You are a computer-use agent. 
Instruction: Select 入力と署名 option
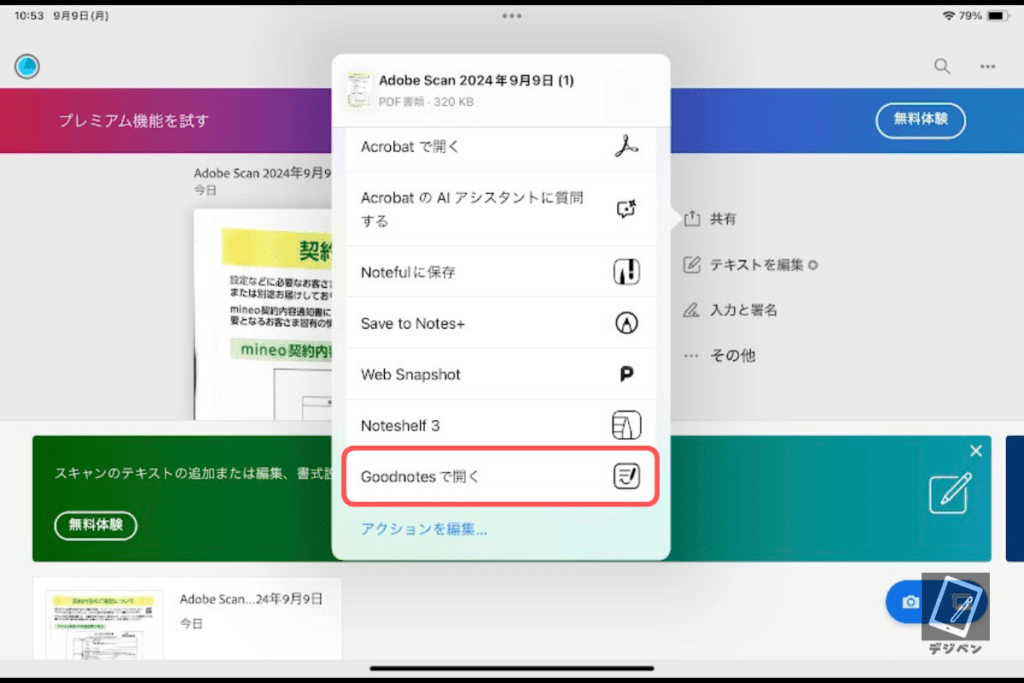[729, 310]
